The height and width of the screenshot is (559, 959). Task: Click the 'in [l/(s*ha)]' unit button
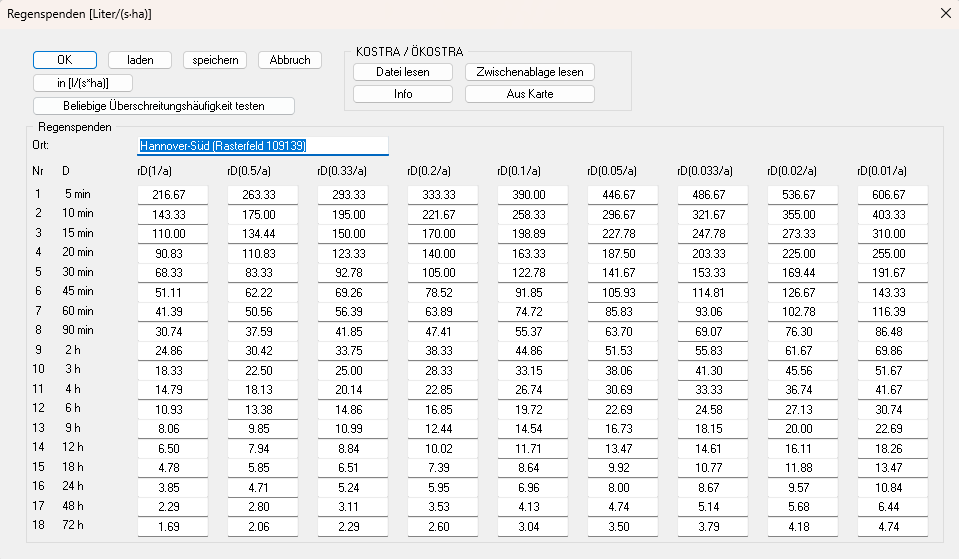[83, 83]
